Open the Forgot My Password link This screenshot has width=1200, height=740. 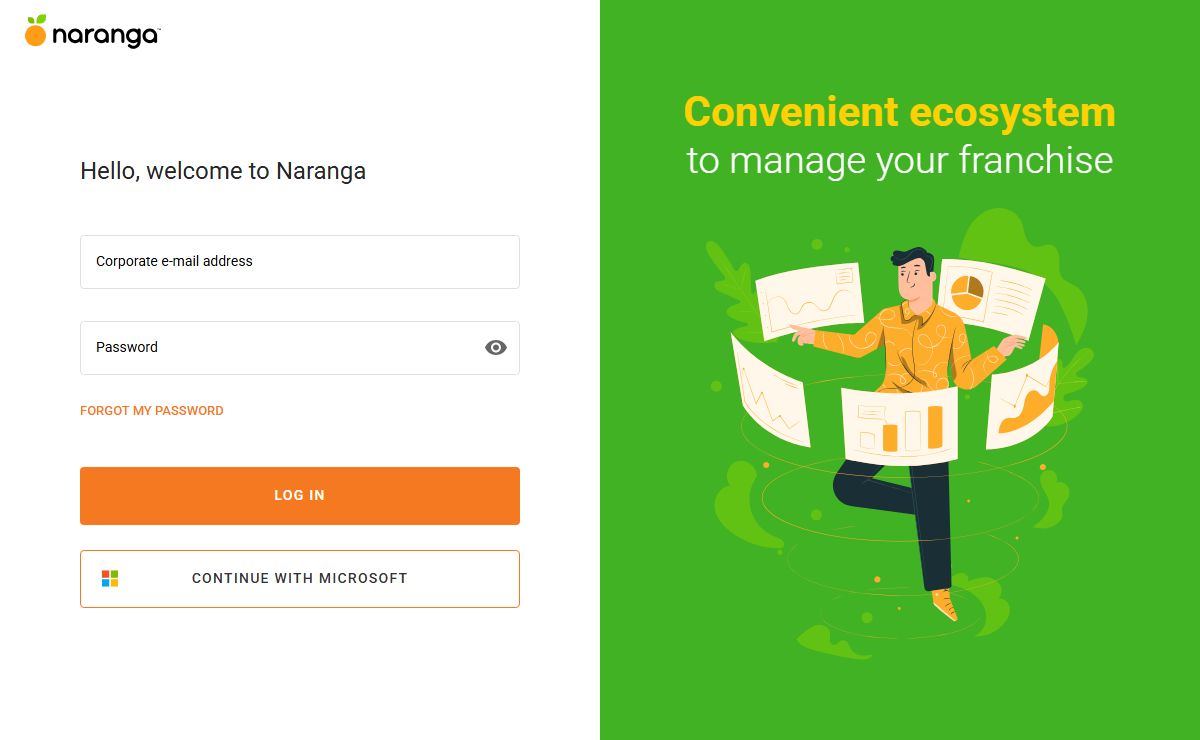(152, 411)
